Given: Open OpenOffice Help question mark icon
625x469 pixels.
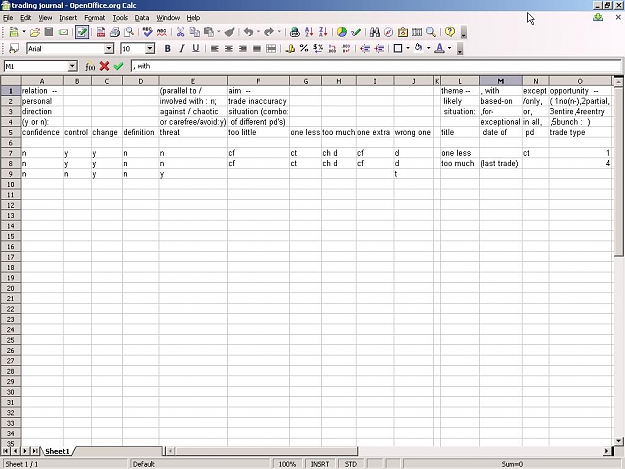Looking at the screenshot, I should pos(450,32).
